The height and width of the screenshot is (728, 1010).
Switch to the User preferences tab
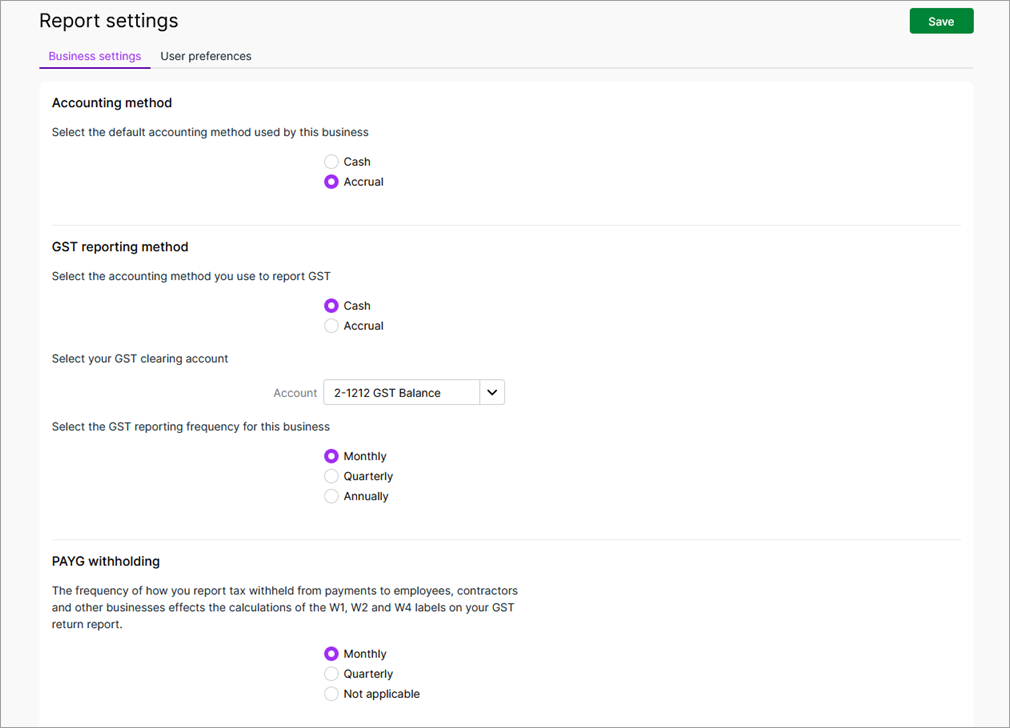pyautogui.click(x=206, y=56)
